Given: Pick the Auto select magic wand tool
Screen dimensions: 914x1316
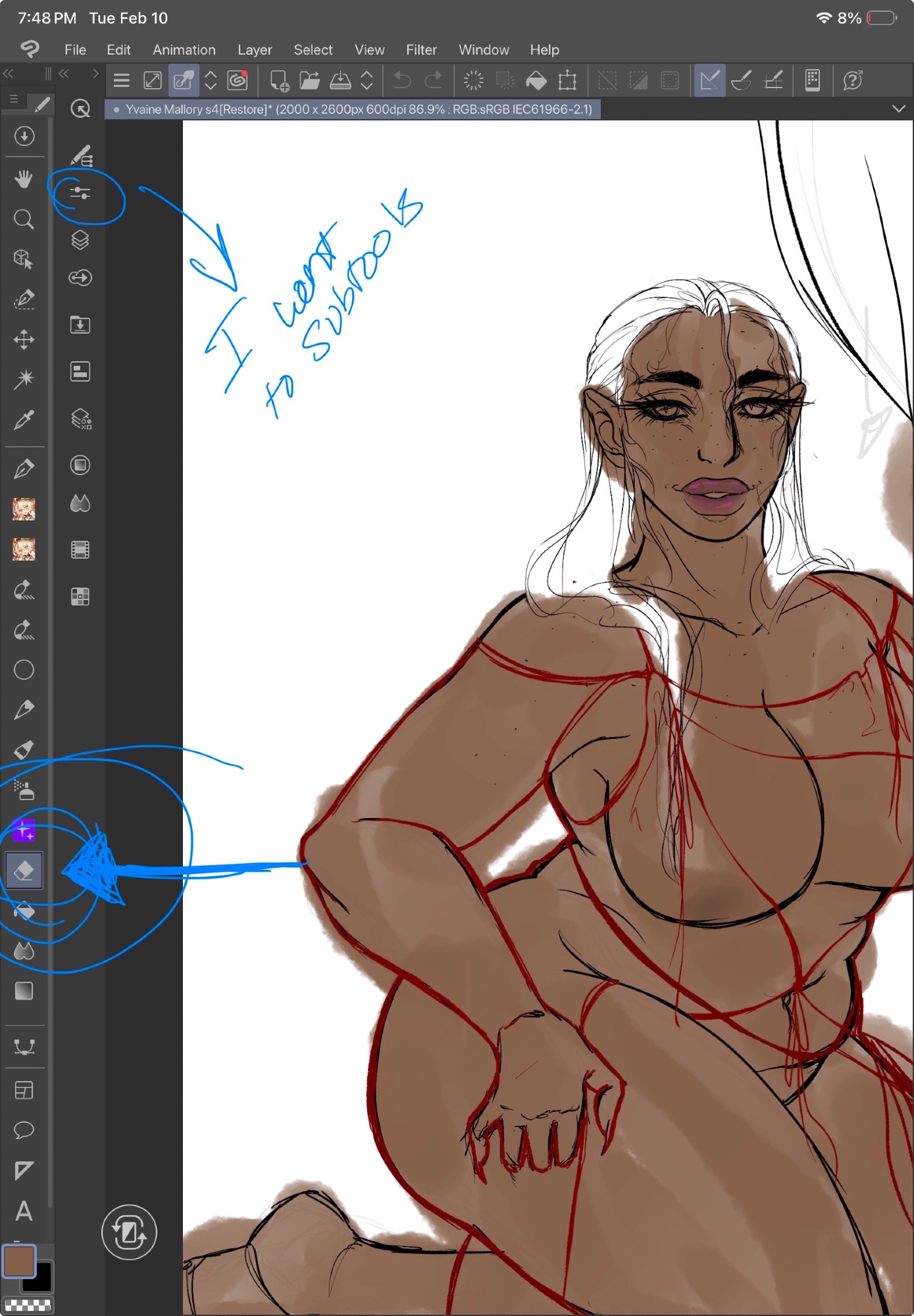Looking at the screenshot, I should pyautogui.click(x=24, y=379).
